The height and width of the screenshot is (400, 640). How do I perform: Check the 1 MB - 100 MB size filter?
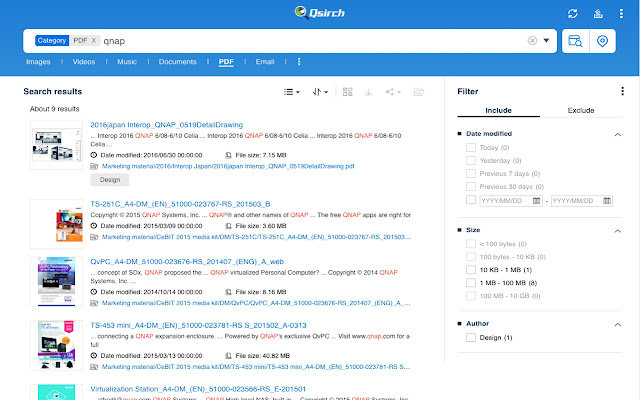pyautogui.click(x=471, y=283)
